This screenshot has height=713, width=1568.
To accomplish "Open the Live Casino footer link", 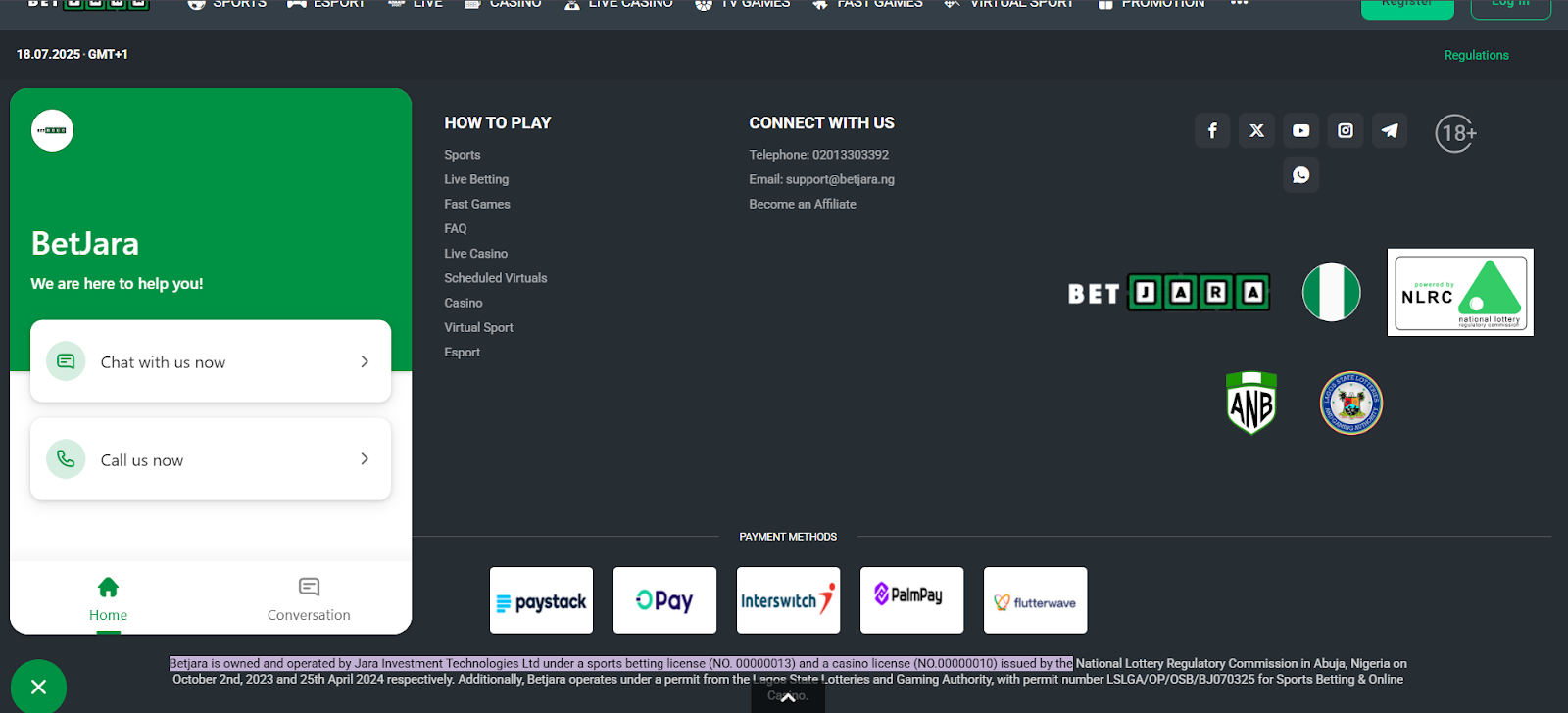I will pos(476,254).
